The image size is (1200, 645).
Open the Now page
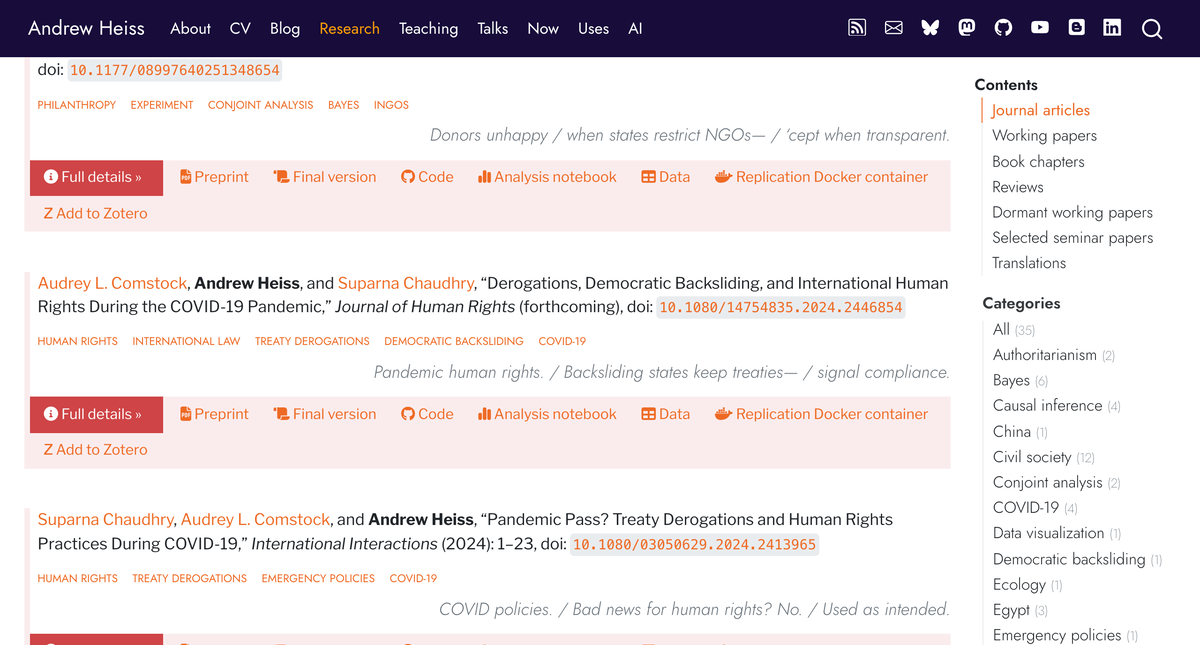coord(543,28)
